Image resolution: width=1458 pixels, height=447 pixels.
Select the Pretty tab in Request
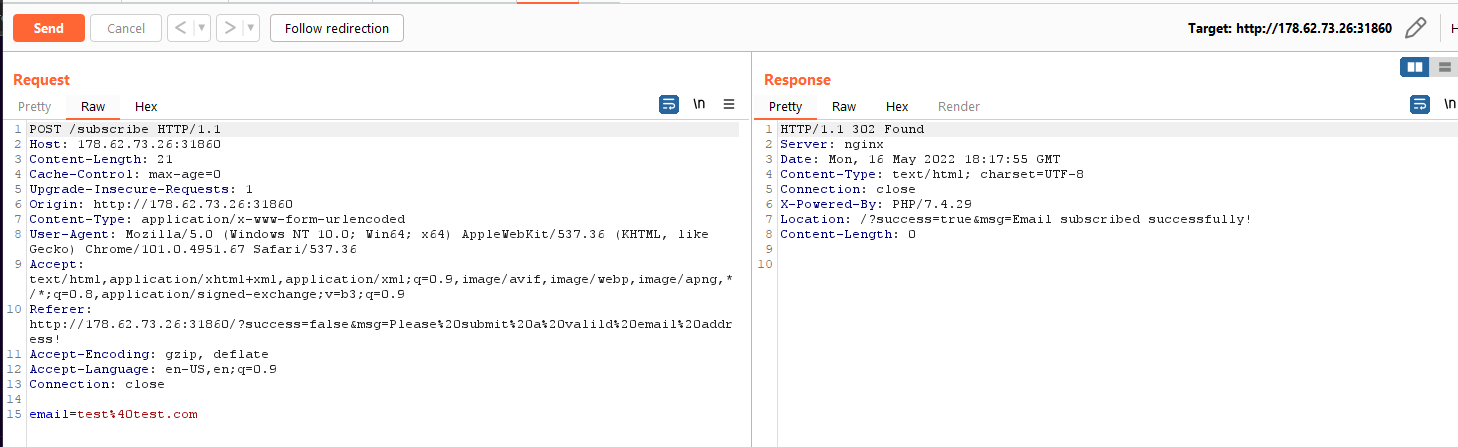click(35, 106)
